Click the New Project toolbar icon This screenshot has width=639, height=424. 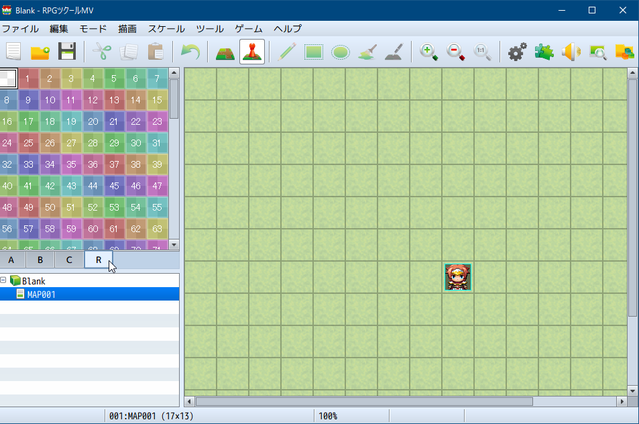pos(13,52)
